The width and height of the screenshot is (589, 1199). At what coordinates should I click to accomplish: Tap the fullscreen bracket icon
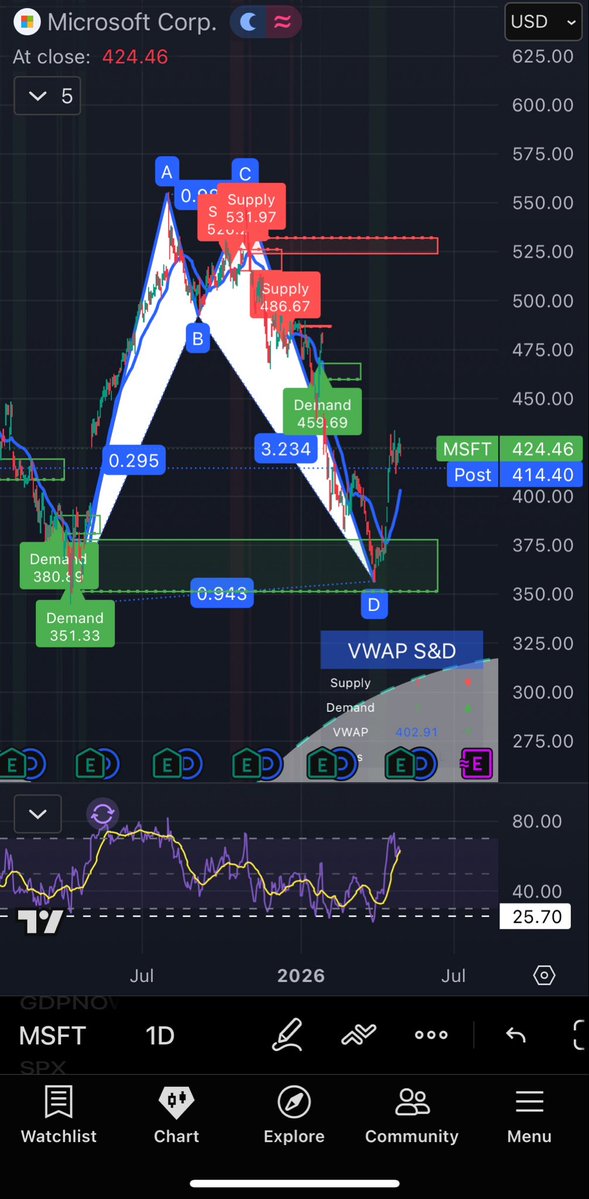(580, 1035)
